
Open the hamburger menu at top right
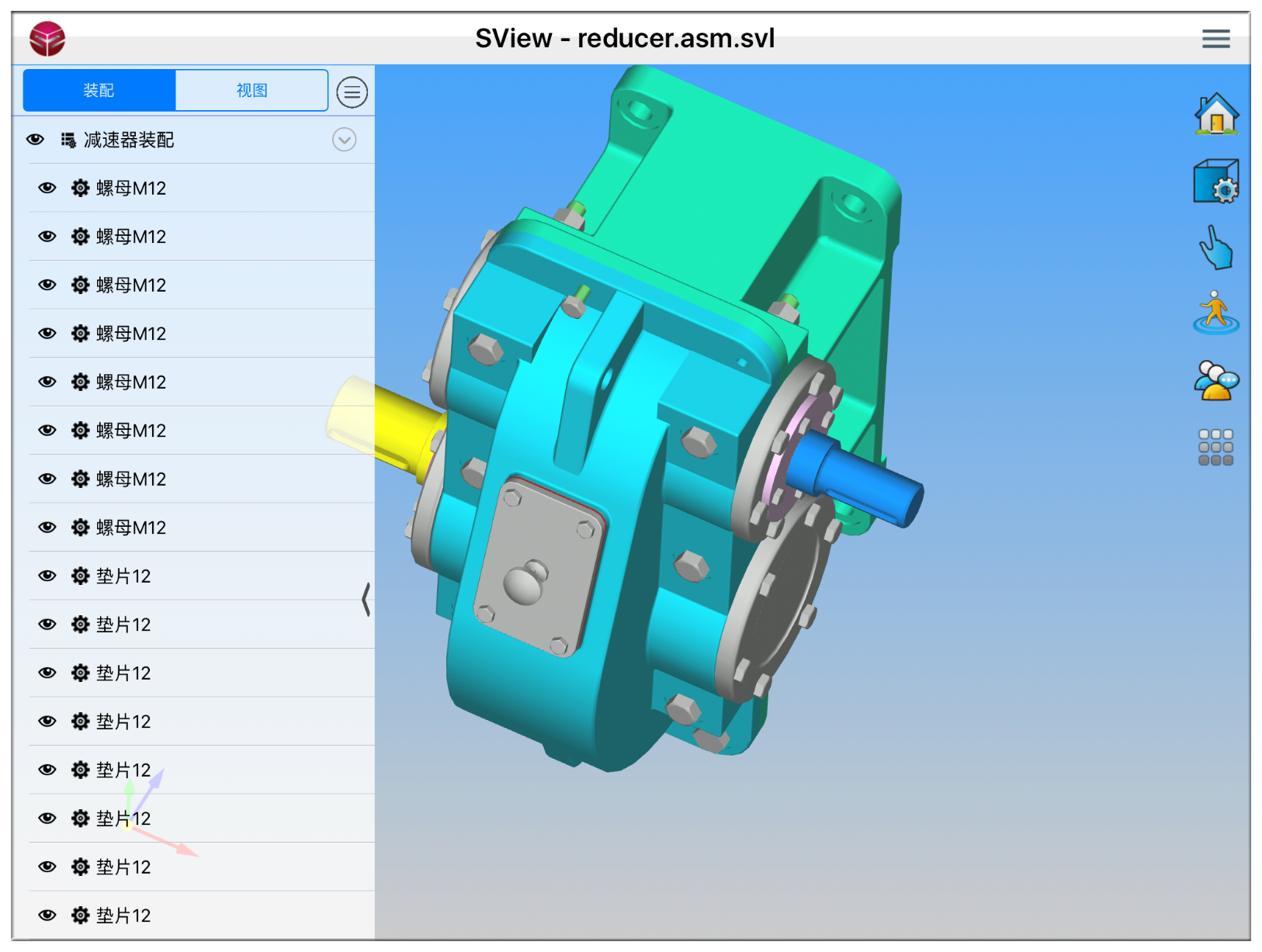pyautogui.click(x=1215, y=39)
